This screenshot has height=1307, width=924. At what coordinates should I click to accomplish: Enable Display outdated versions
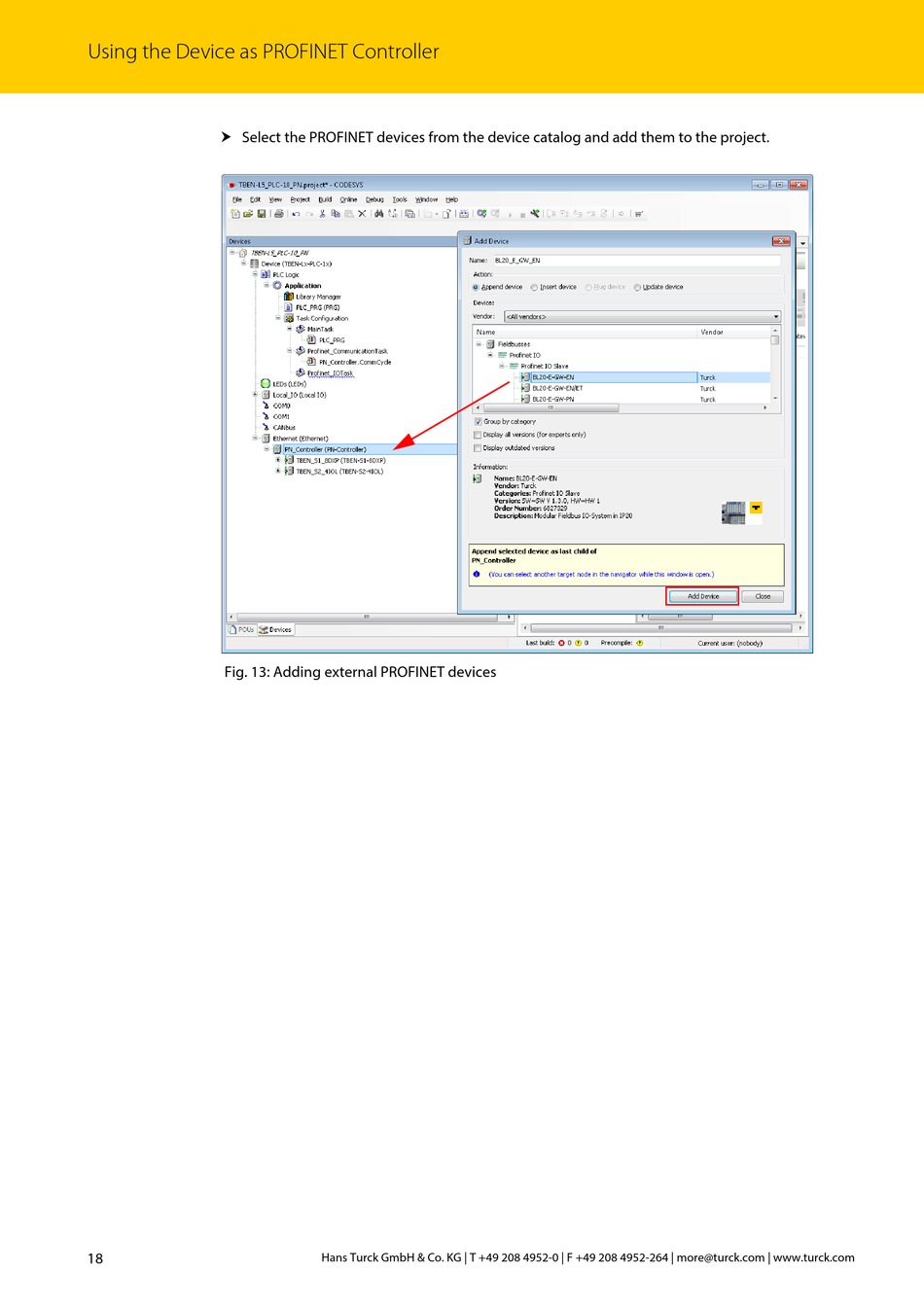point(478,448)
